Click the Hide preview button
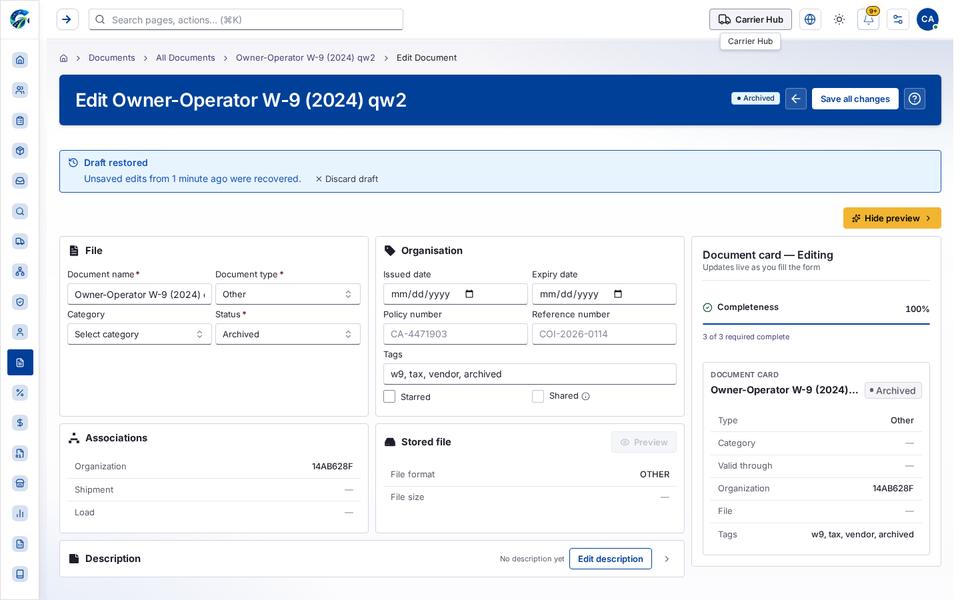 click(x=892, y=218)
